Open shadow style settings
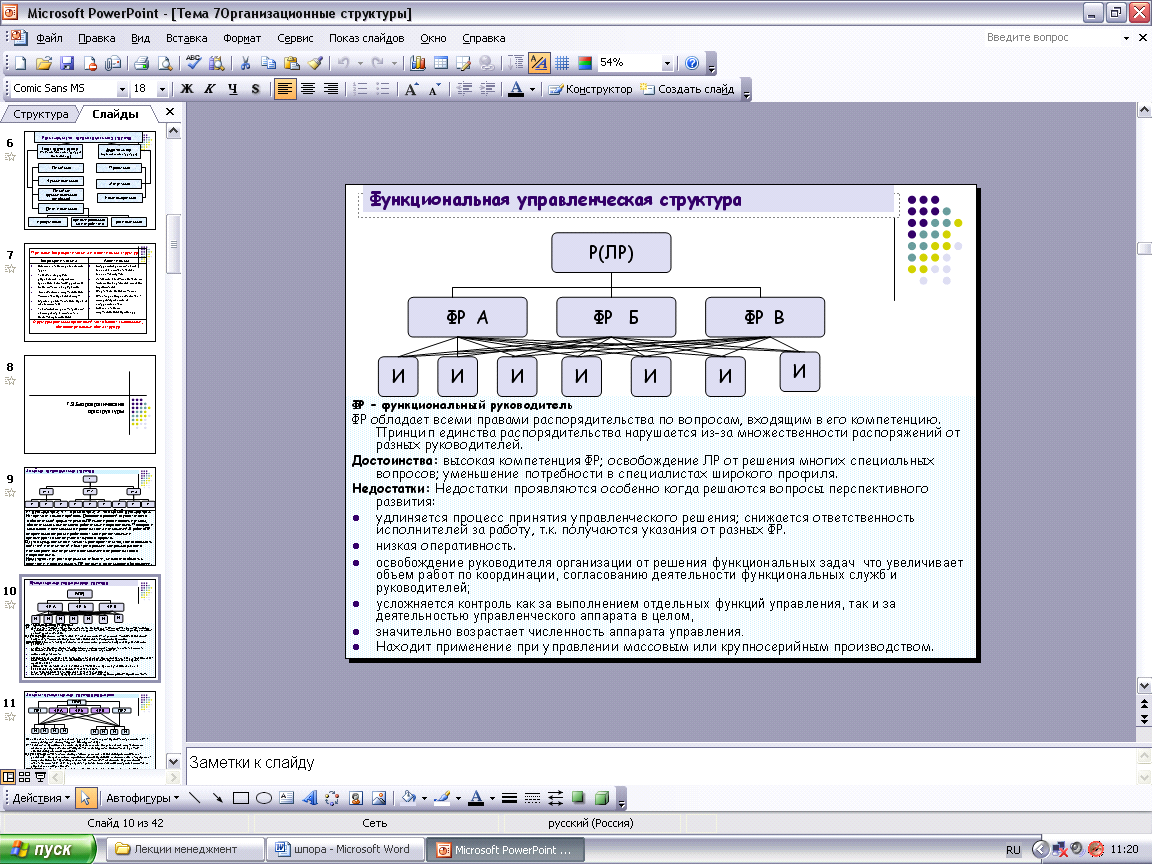1152x864 pixels. coord(578,798)
